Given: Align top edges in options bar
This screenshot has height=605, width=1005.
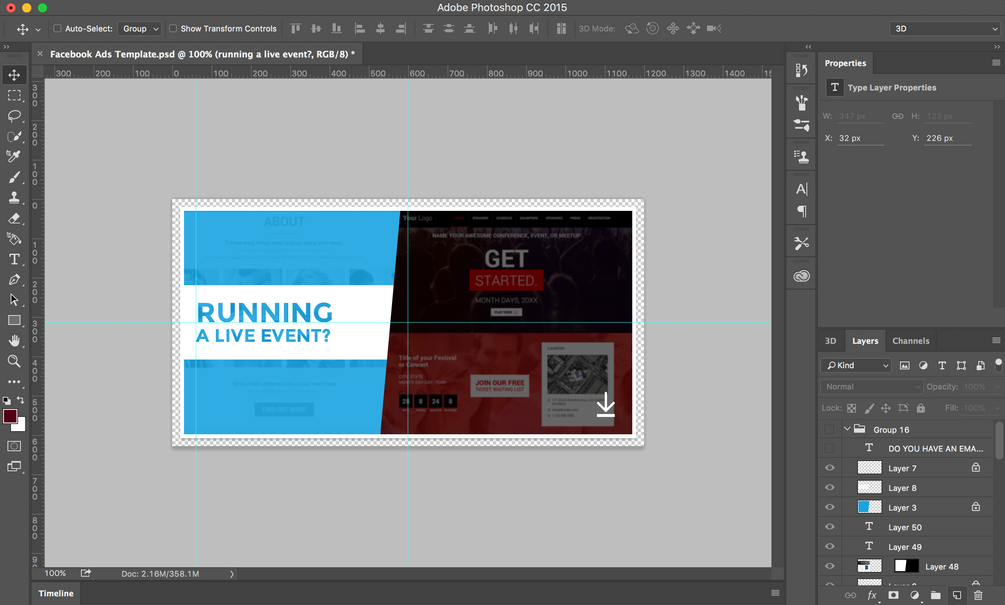Looking at the screenshot, I should (295, 29).
